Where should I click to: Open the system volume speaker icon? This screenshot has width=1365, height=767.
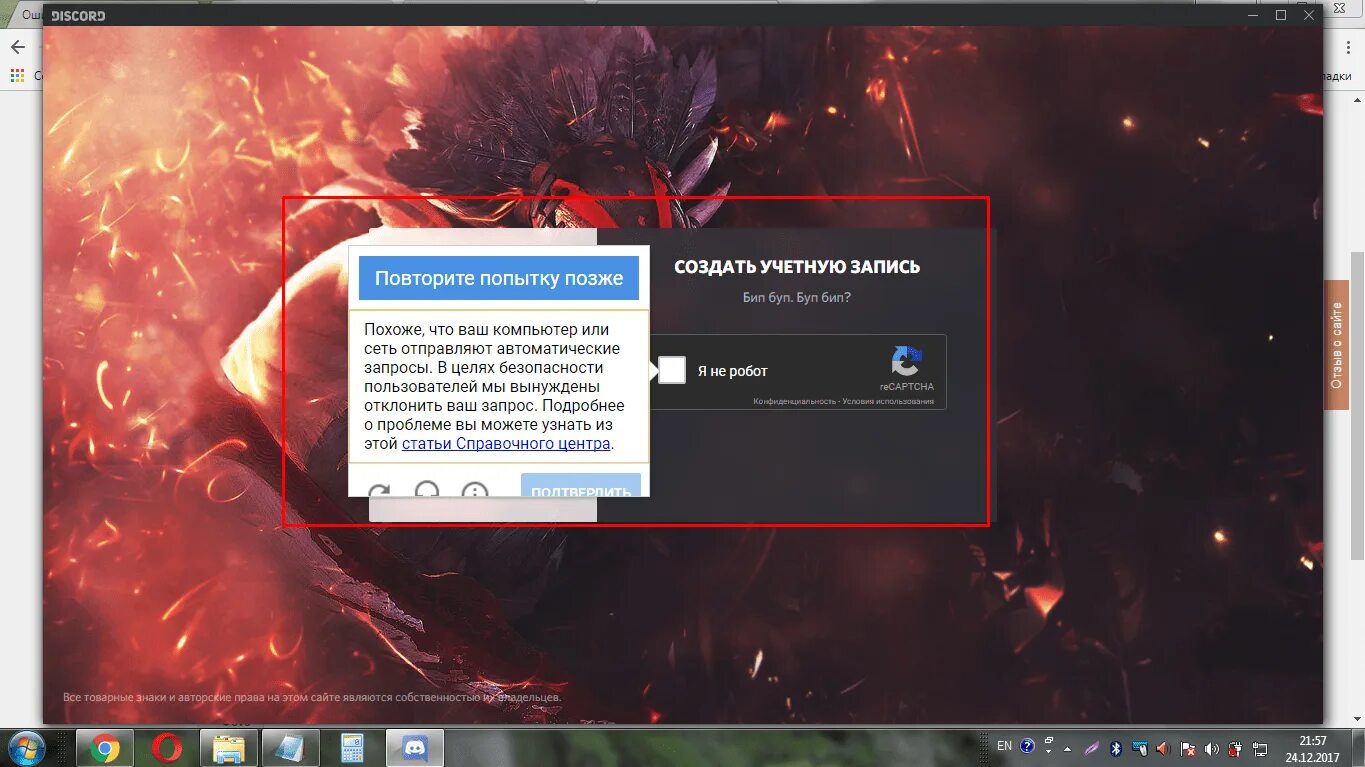1211,748
